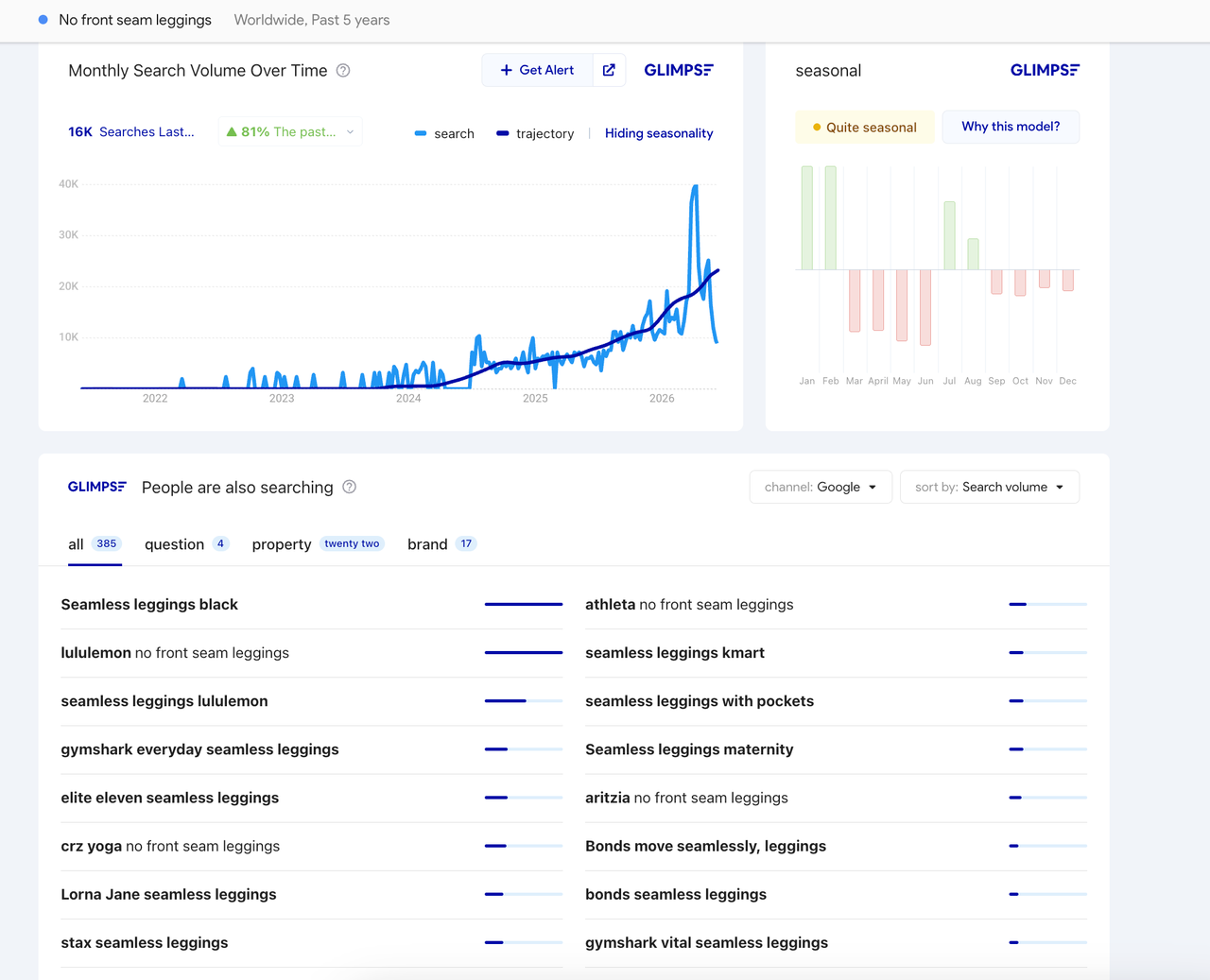Click the green up-arrow growth indicator
Viewport: 1210px width, 980px height.
coord(232,132)
